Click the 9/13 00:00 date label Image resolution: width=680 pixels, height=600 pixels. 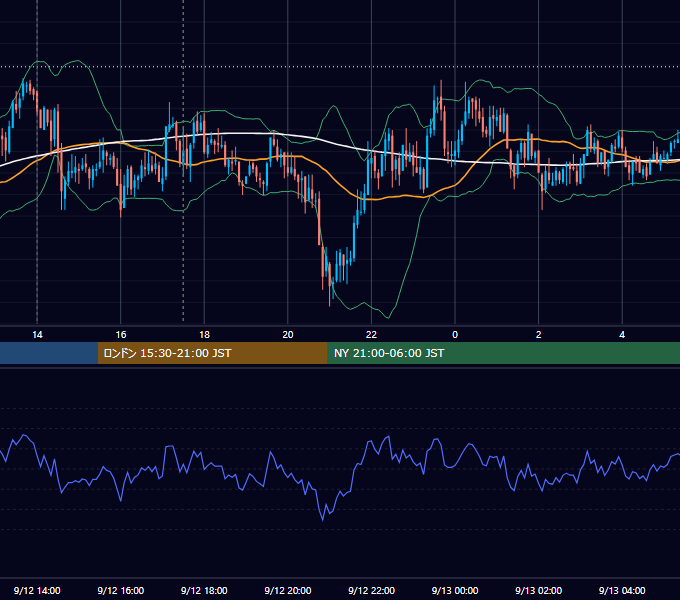(455, 590)
